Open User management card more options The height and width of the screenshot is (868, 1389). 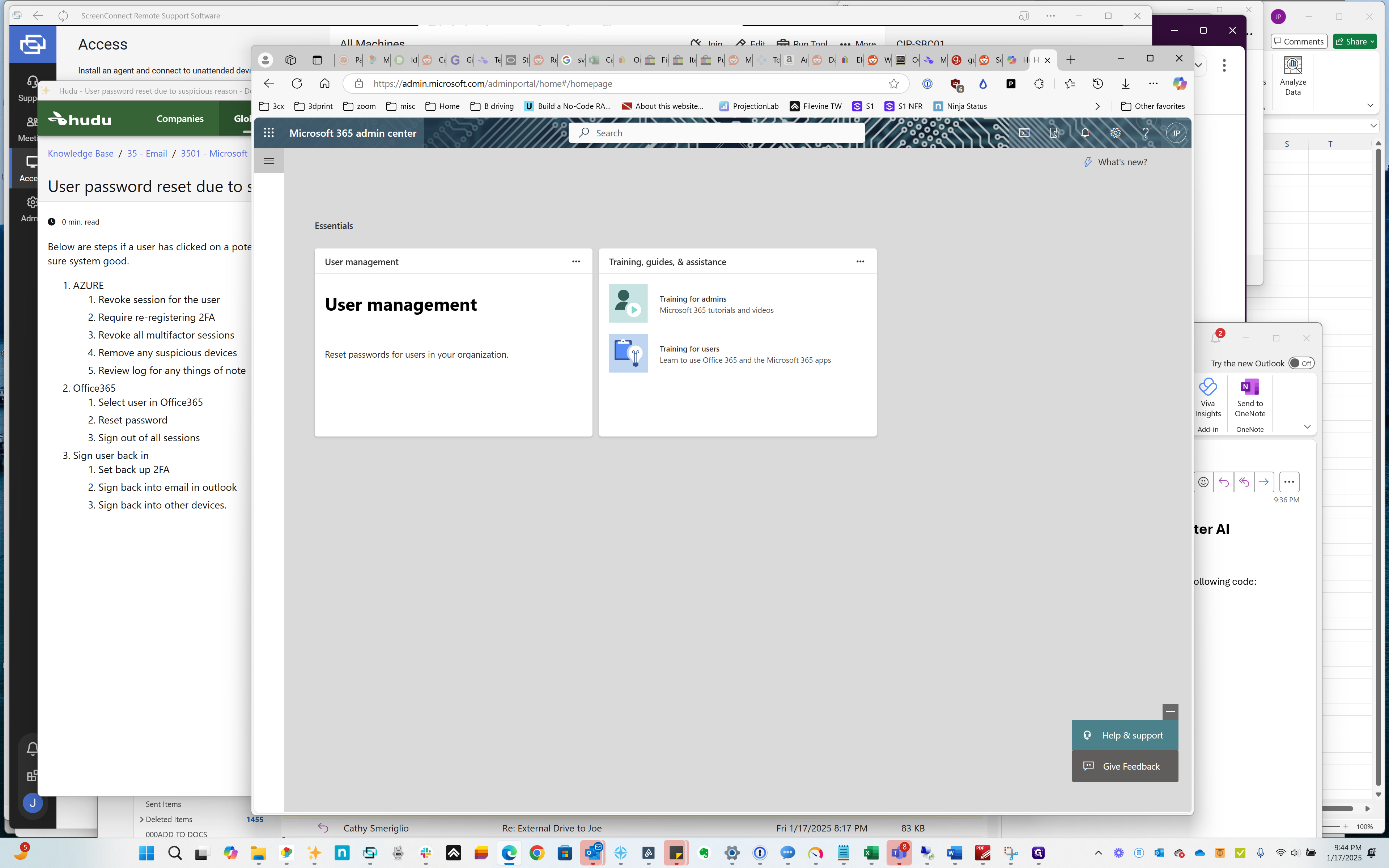(576, 261)
